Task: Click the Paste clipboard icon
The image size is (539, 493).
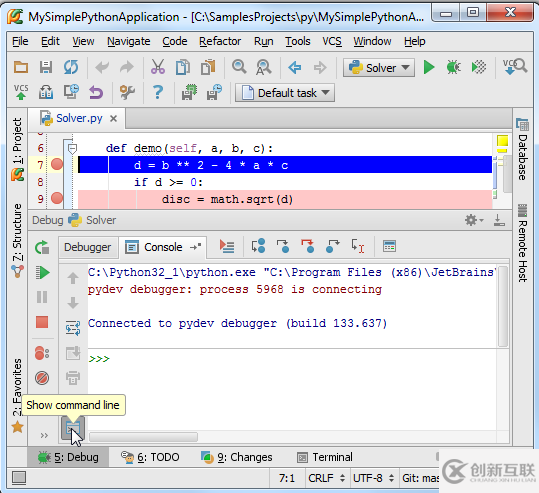Action: (x=208, y=67)
